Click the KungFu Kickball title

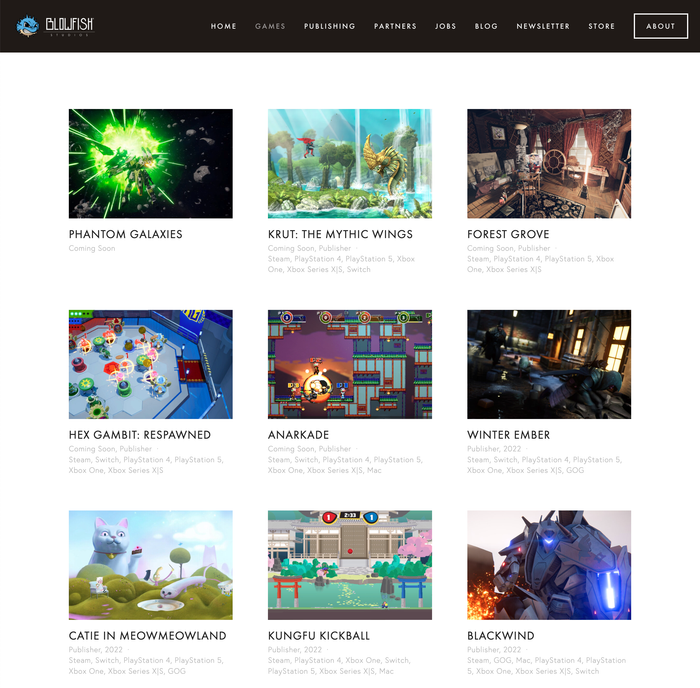click(x=319, y=636)
